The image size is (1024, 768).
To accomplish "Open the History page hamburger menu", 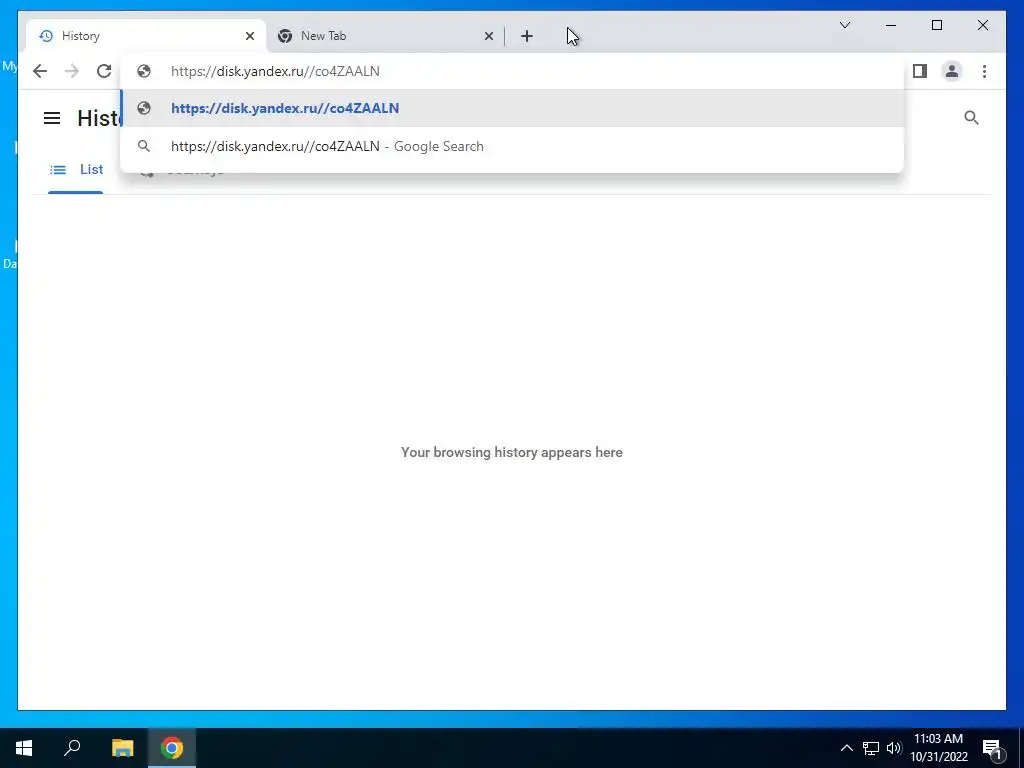I will pyautogui.click(x=52, y=118).
